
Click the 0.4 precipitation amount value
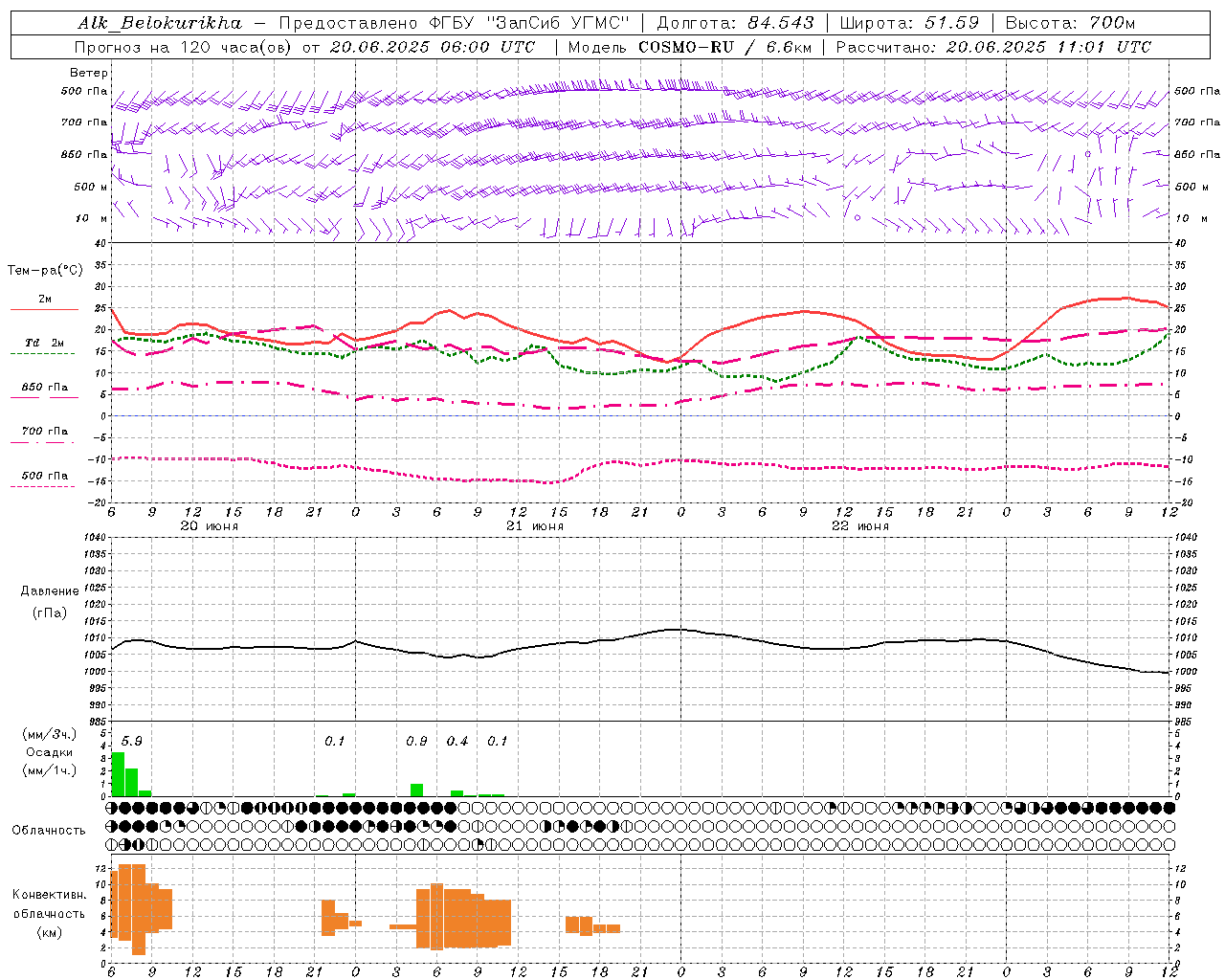click(x=457, y=742)
